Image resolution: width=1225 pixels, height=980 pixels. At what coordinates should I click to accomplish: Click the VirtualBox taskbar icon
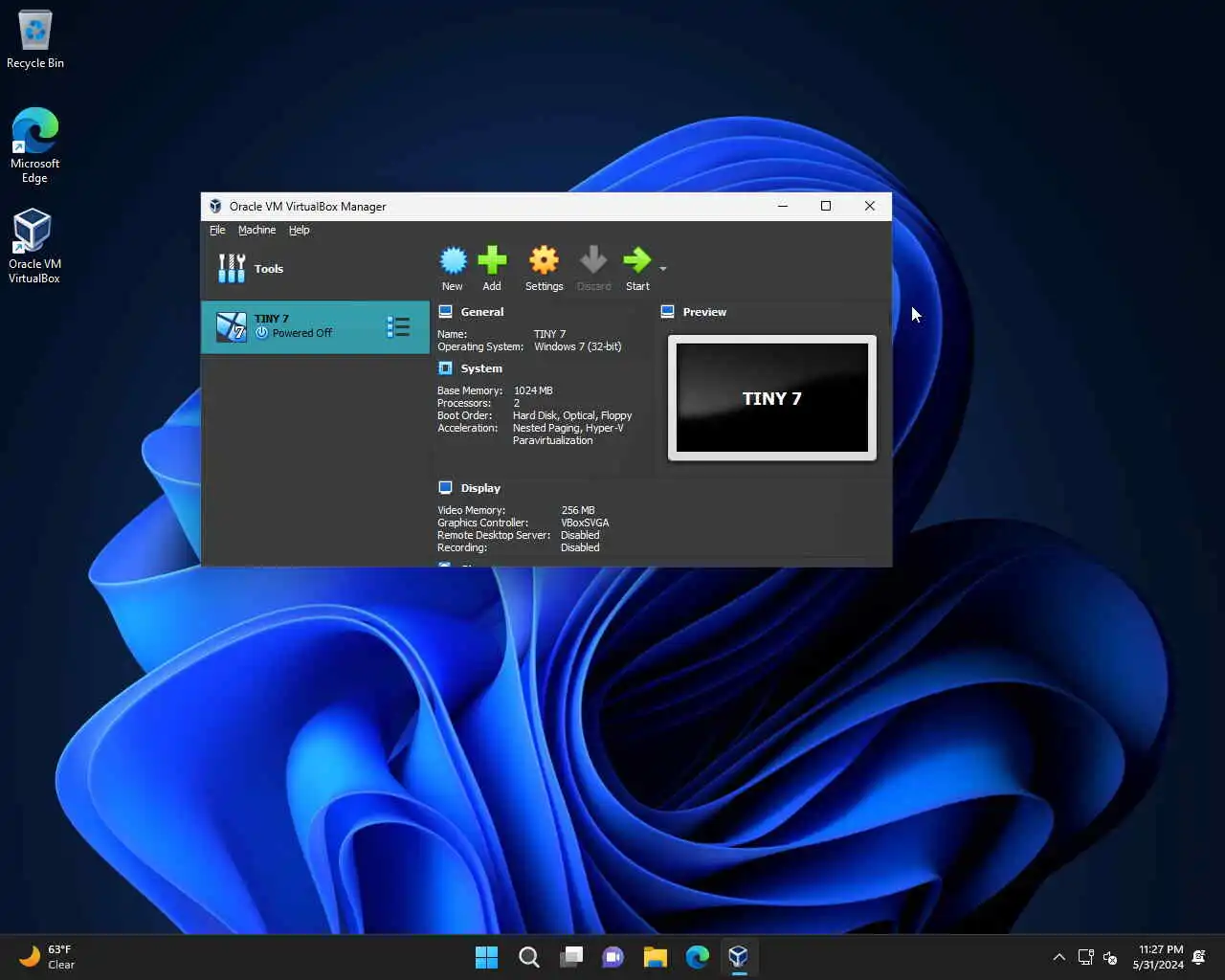tap(739, 957)
